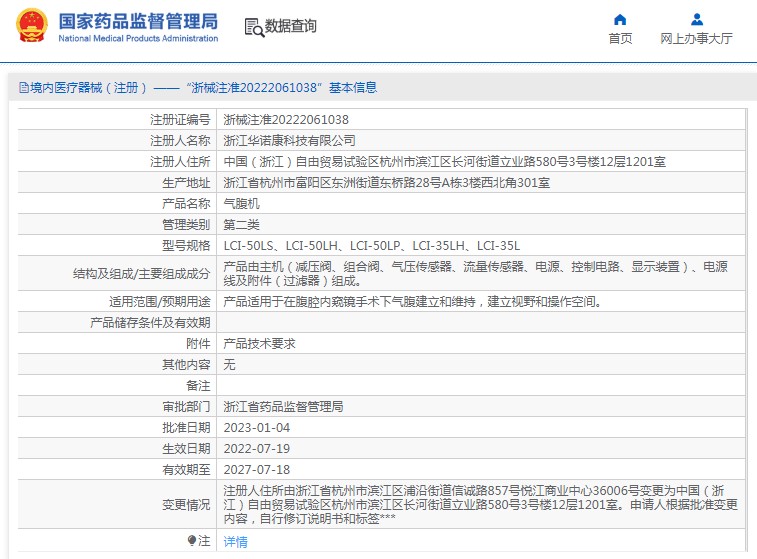Select the 生效日期 label cell
The width and height of the screenshot is (757, 559).
click(186, 448)
